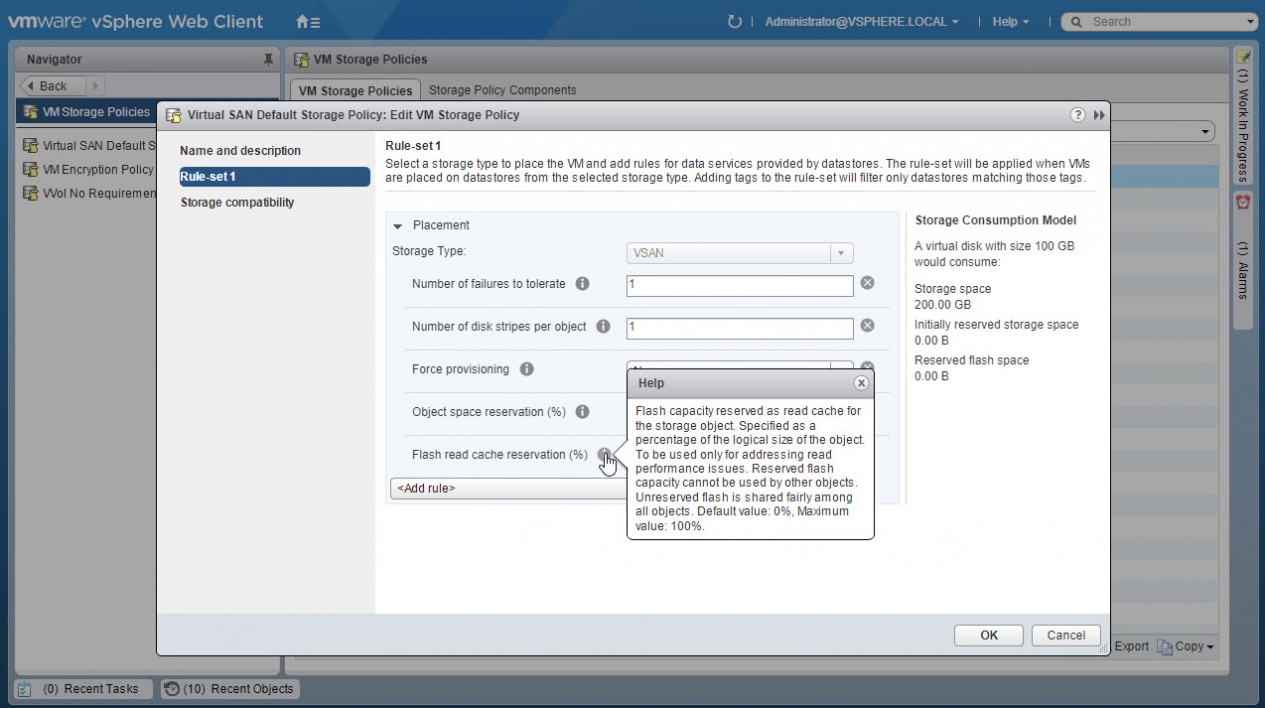
Task: Click info icon for Number of failures to tolerate
Action: [x=583, y=284]
